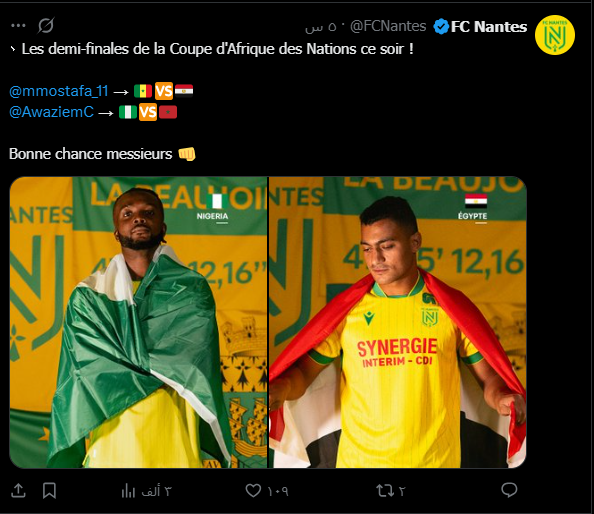The image size is (594, 514).
Task: Open the FC Nantes display name
Action: (x=489, y=27)
